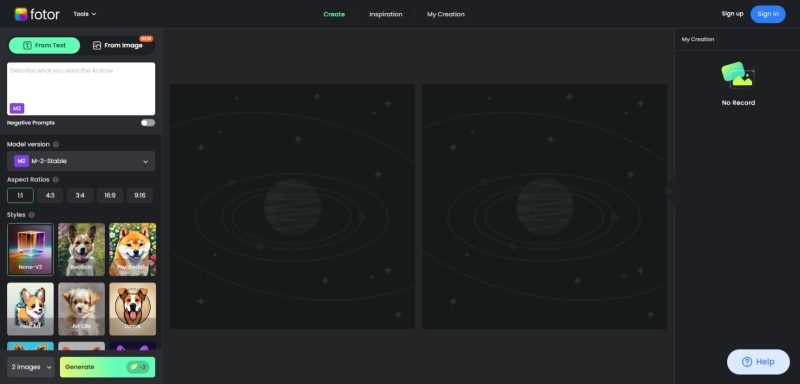Click the Fotor logo

coord(37,14)
